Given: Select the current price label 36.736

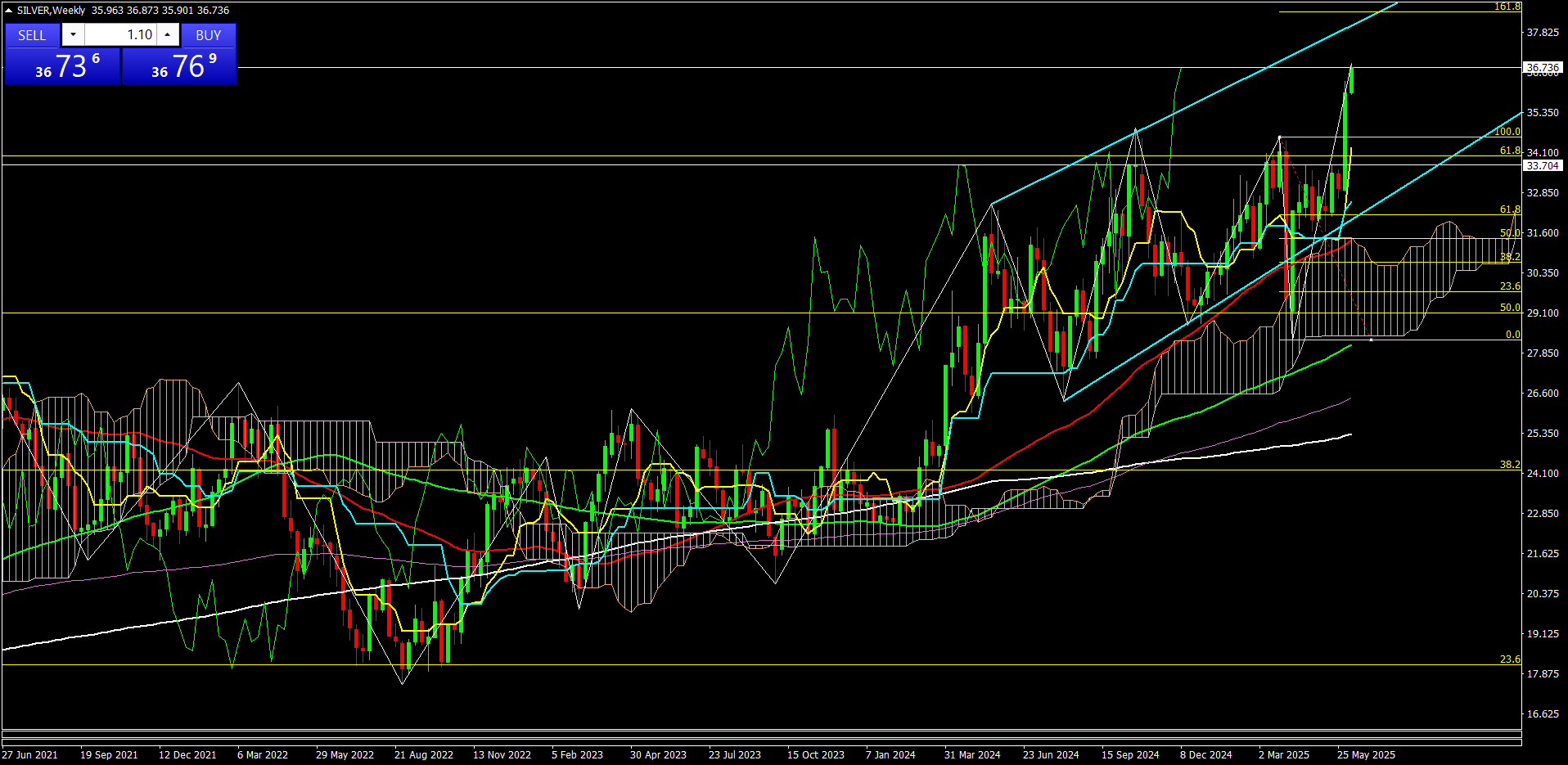Looking at the screenshot, I should click(1543, 67).
